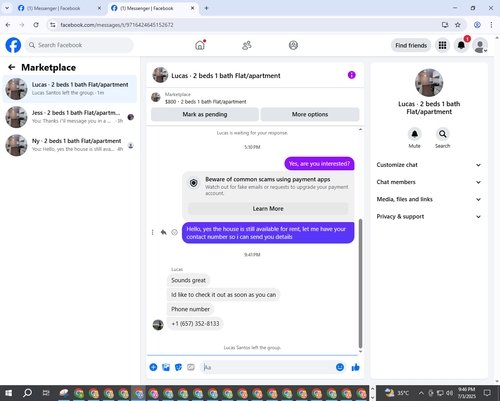Open the Windows notification center icon
The width and height of the screenshot is (500, 401).
[487, 393]
